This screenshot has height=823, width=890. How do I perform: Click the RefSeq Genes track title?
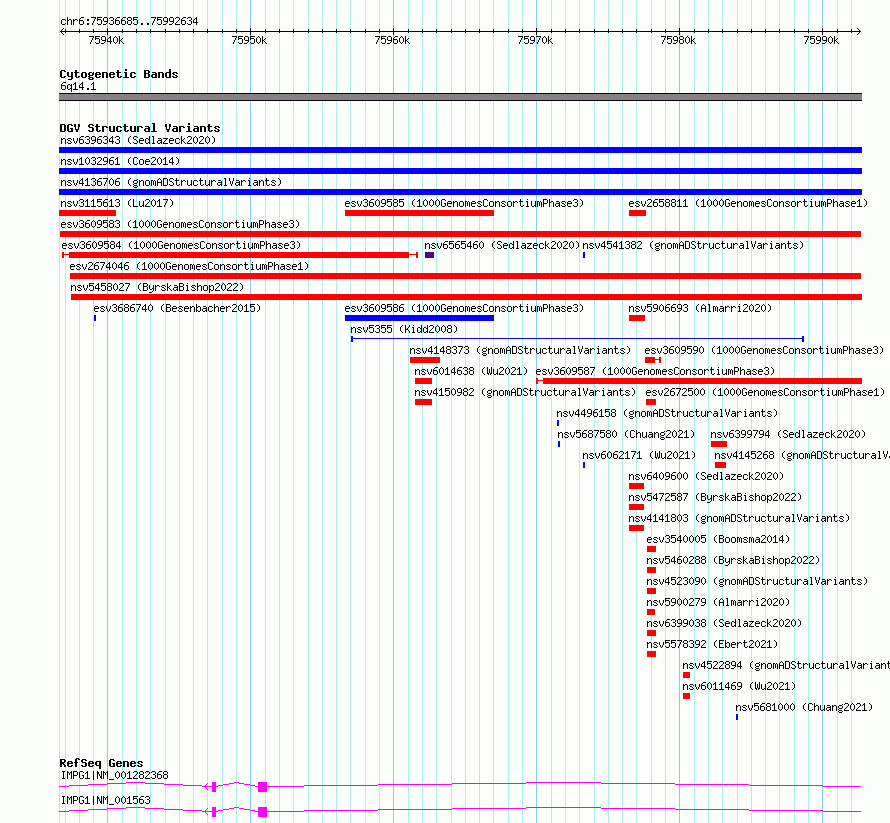coord(101,763)
